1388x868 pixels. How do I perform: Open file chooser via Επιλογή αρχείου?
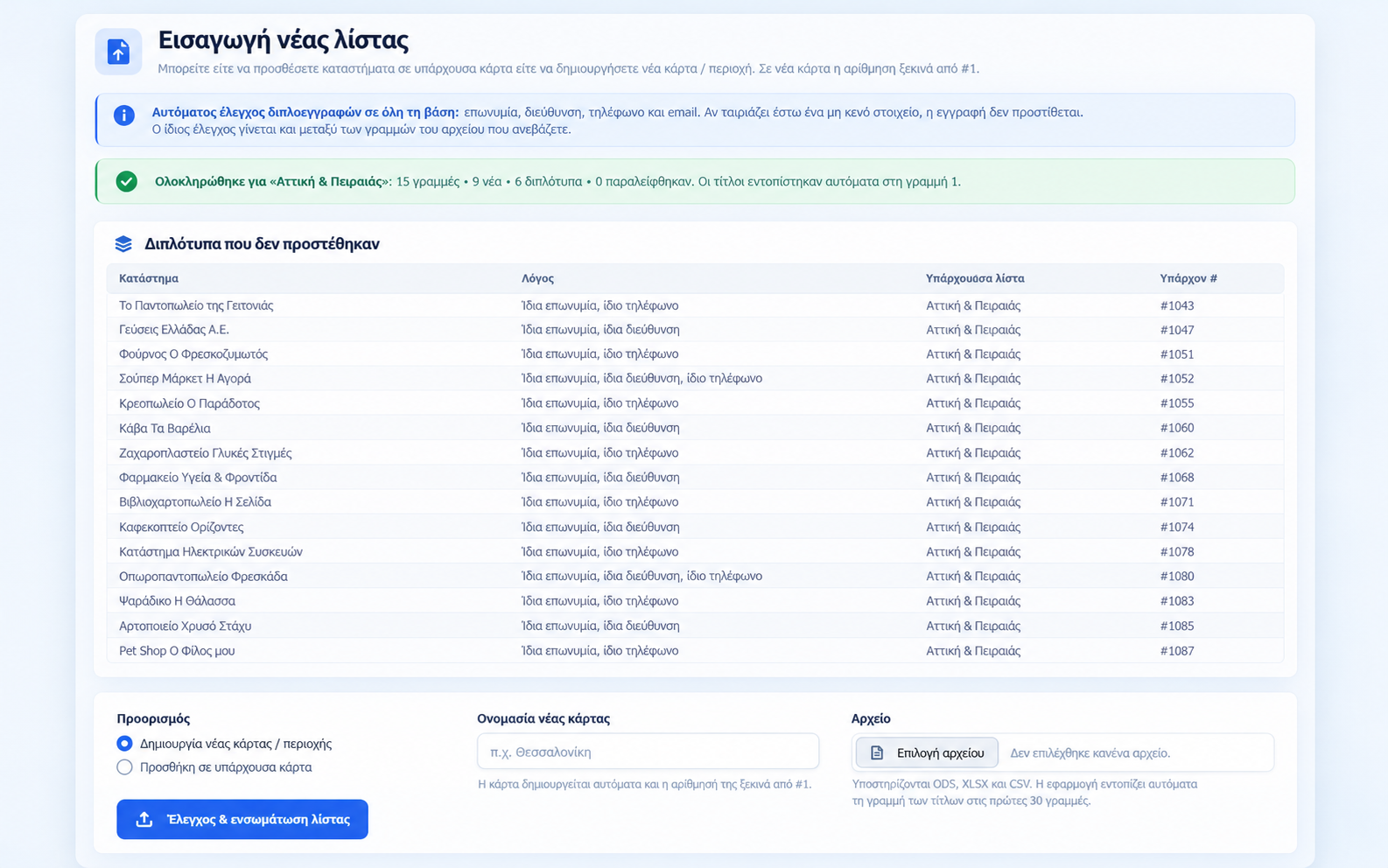pyautogui.click(x=927, y=752)
